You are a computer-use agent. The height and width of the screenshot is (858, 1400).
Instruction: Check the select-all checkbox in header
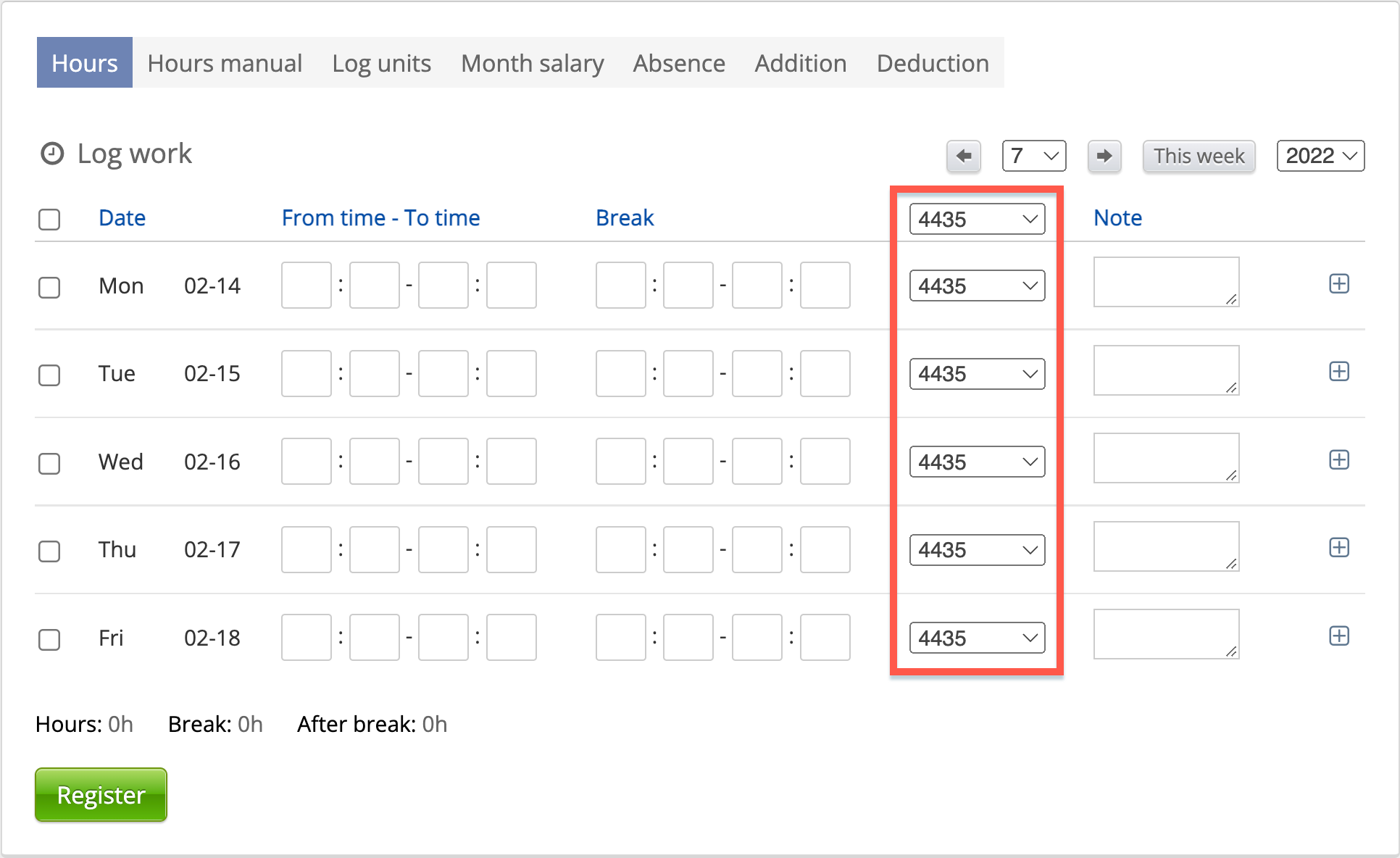(49, 219)
